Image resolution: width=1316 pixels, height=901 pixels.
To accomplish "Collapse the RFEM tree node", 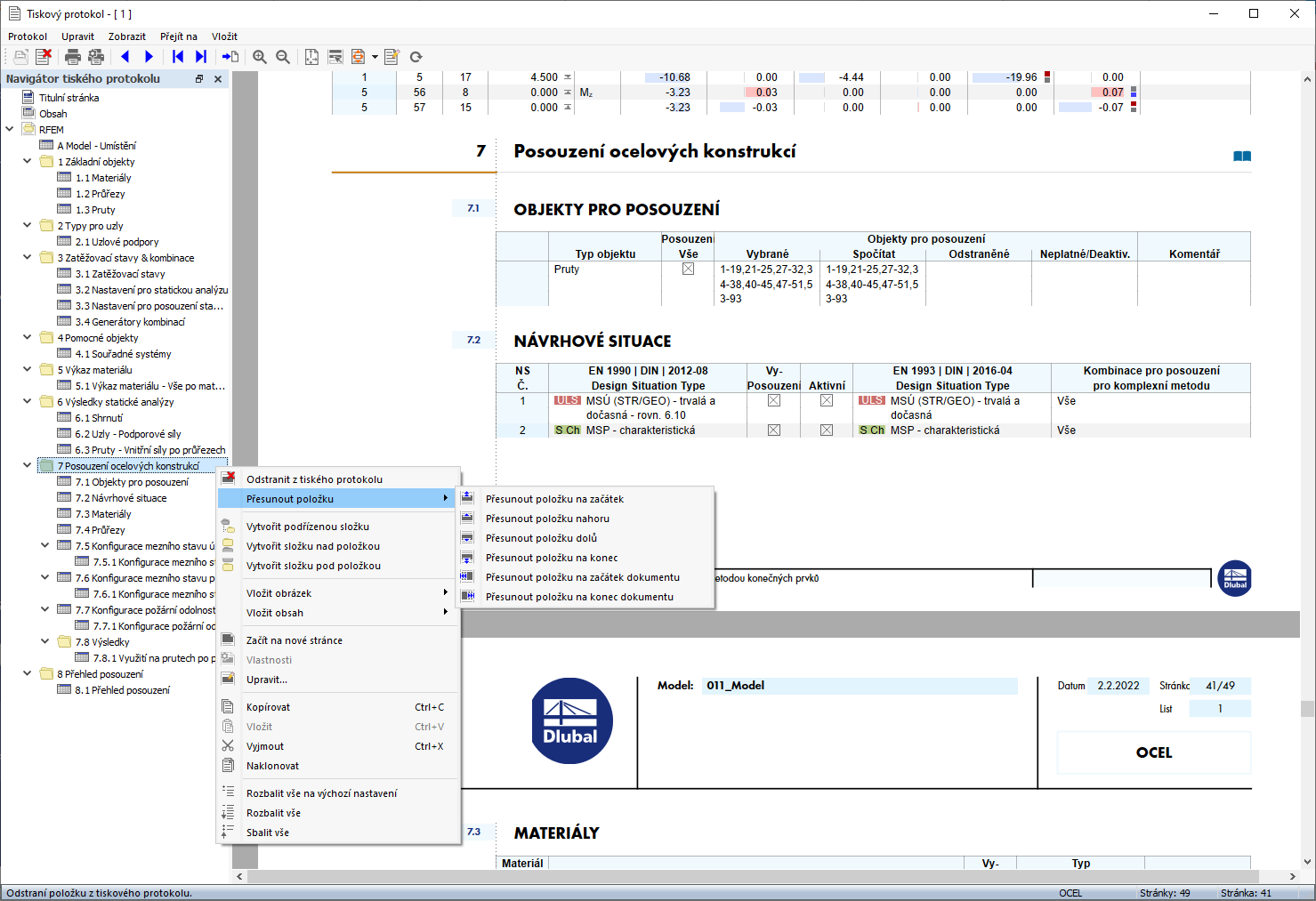I will (x=10, y=130).
